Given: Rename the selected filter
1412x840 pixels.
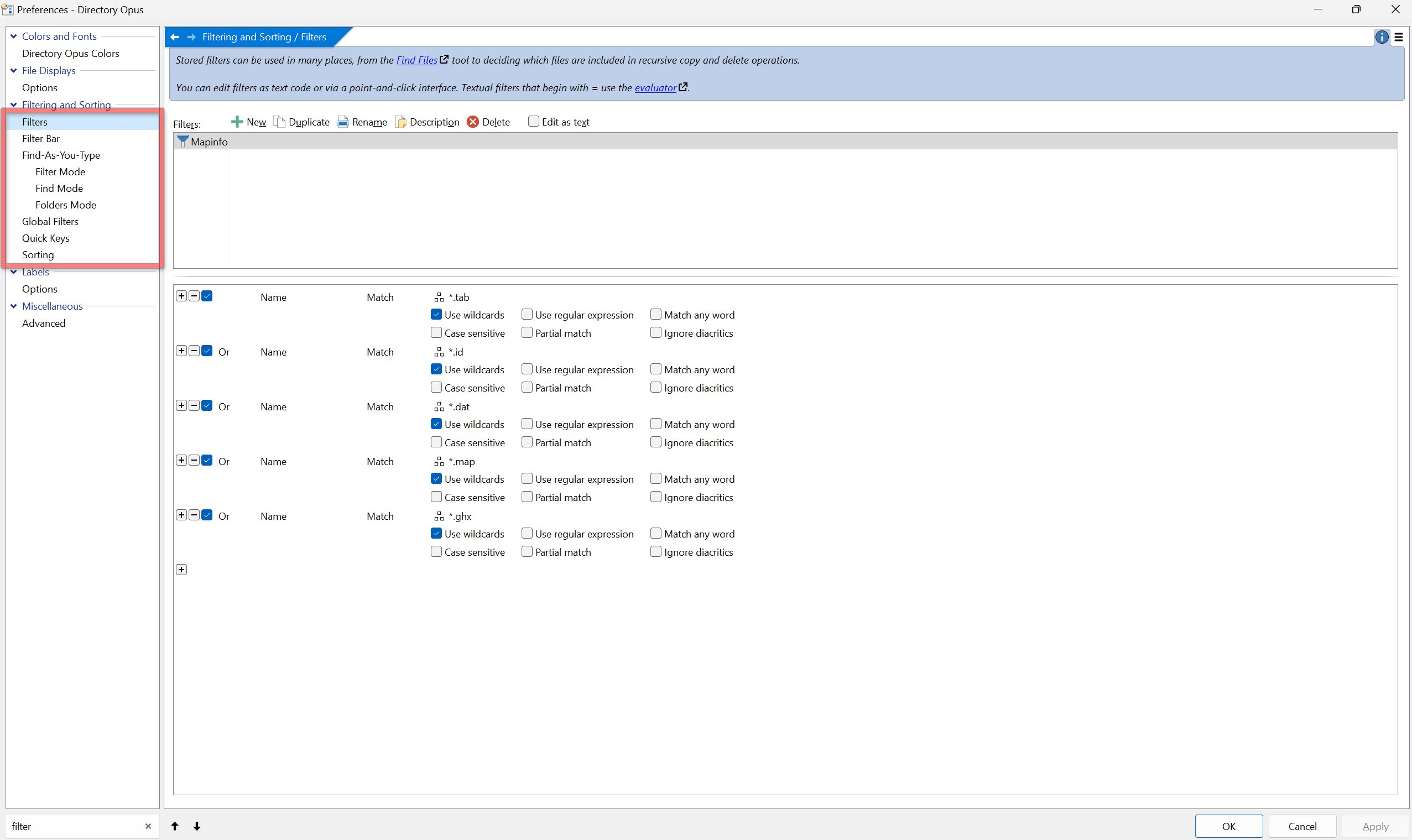Looking at the screenshot, I should (x=362, y=122).
